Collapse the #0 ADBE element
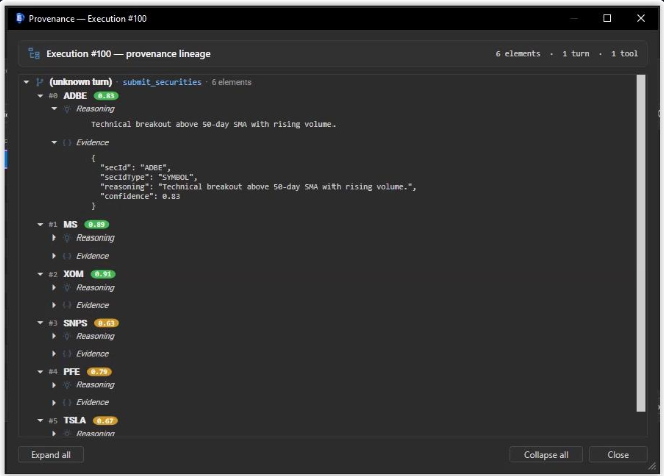664x476 pixels. [x=40, y=96]
